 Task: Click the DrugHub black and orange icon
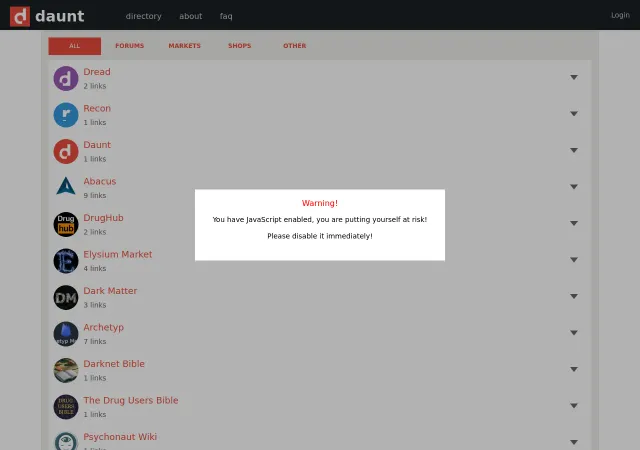[66, 224]
